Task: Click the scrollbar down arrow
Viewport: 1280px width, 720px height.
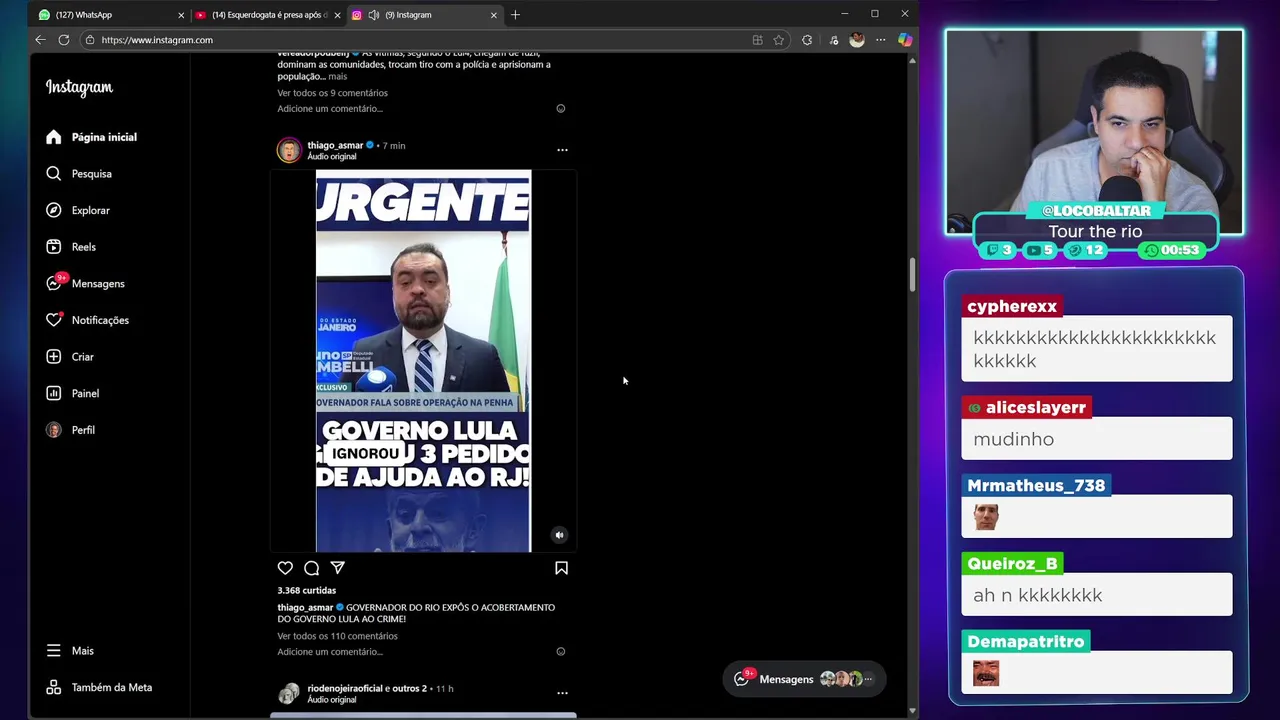Action: tap(912, 710)
